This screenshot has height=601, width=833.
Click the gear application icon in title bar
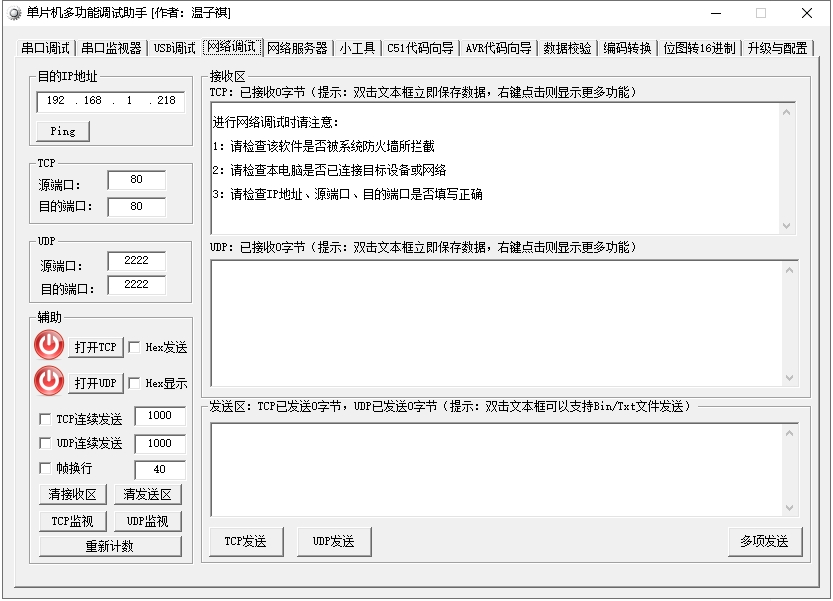pyautogui.click(x=15, y=13)
